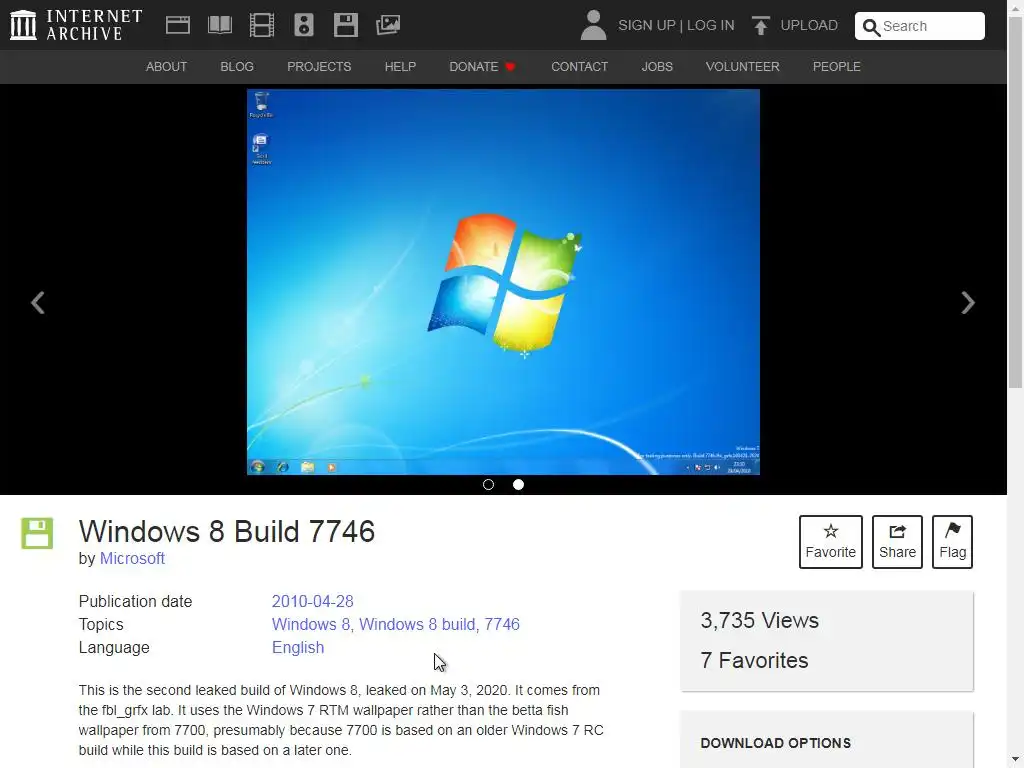The height and width of the screenshot is (768, 1024).
Task: Open the ABOUT menu item
Action: (167, 67)
